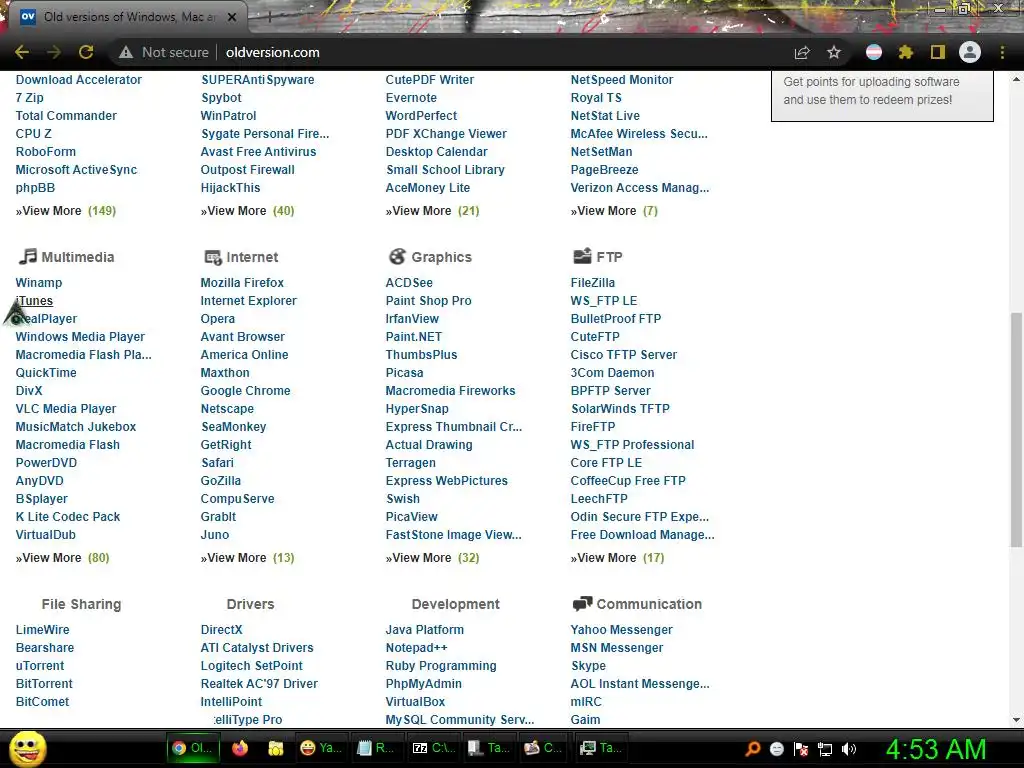Reload the oldversion.com page
Viewport: 1024px width, 768px height.
tap(86, 52)
